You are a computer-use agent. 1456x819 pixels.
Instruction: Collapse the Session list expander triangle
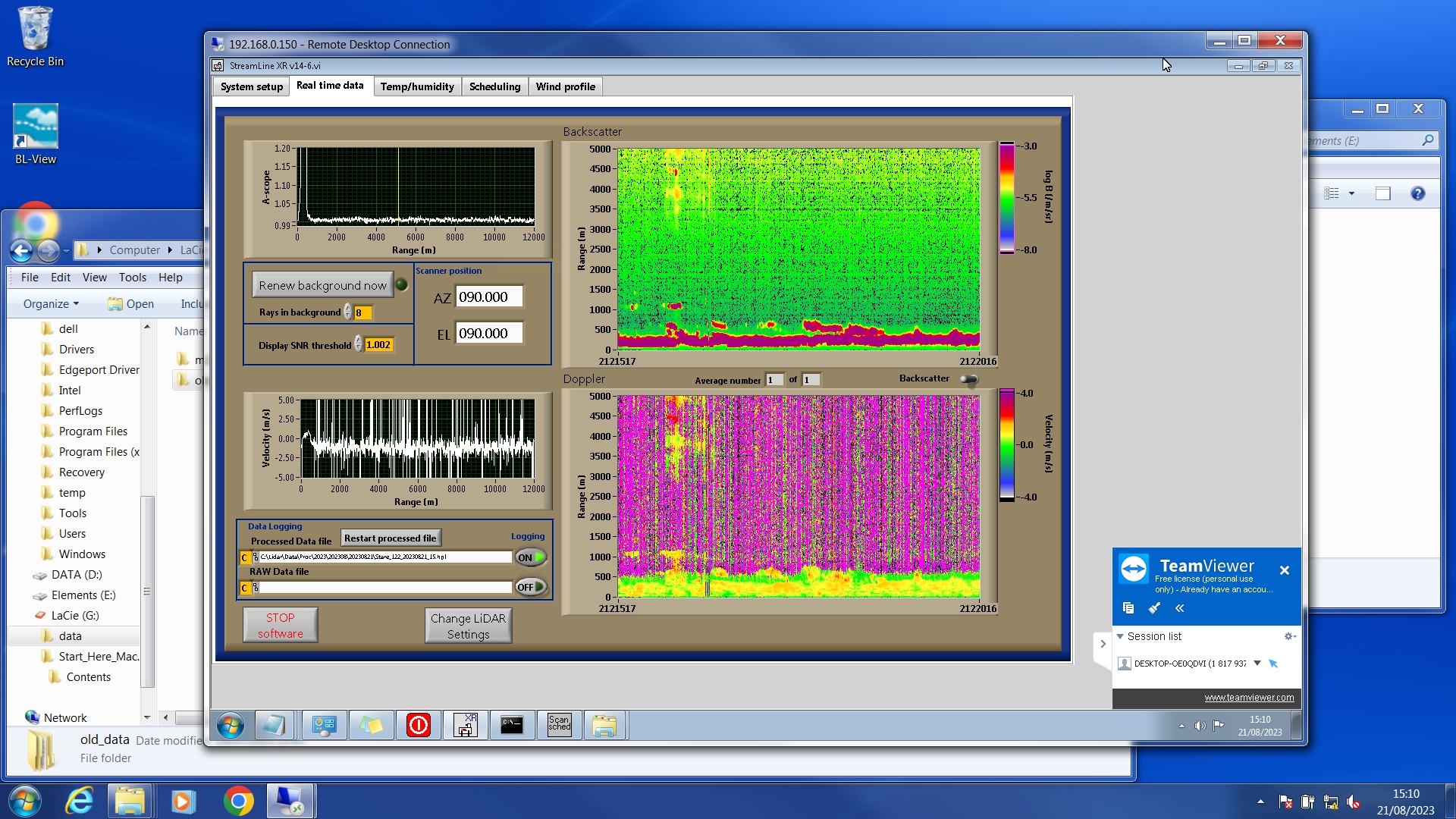(x=1120, y=636)
